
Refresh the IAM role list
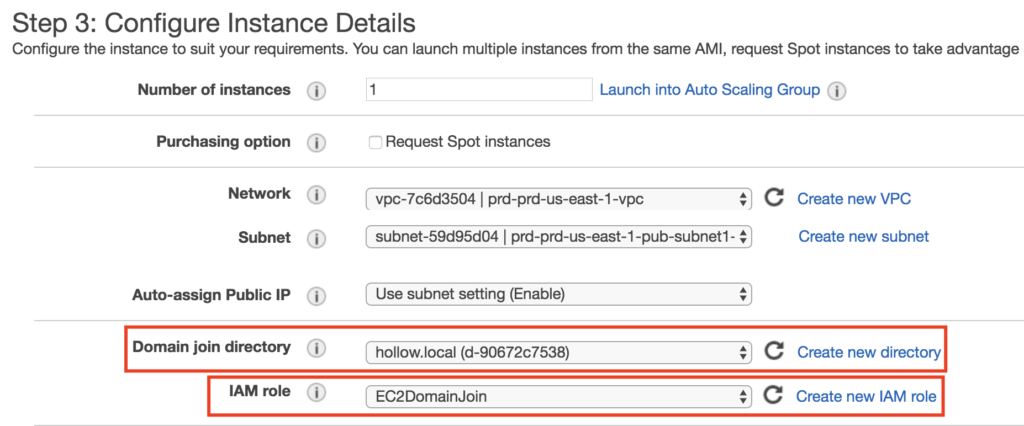773,396
